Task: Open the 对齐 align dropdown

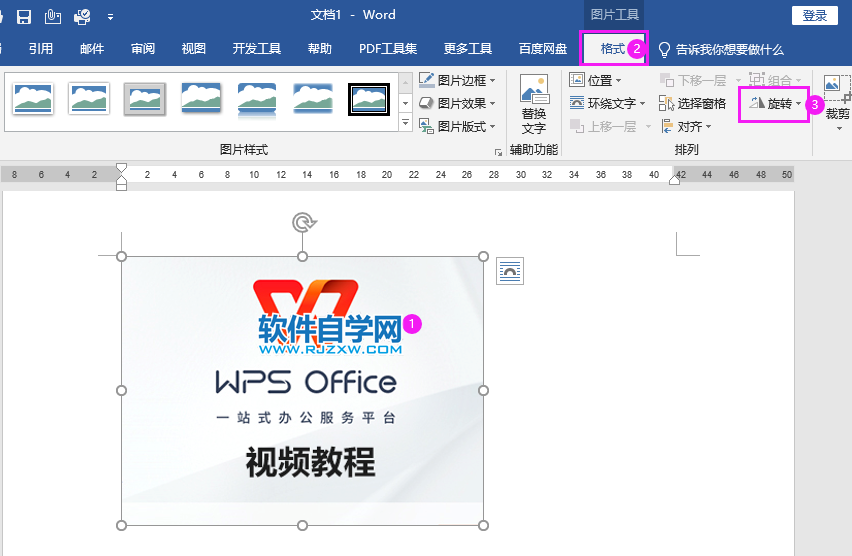Action: tap(686, 127)
